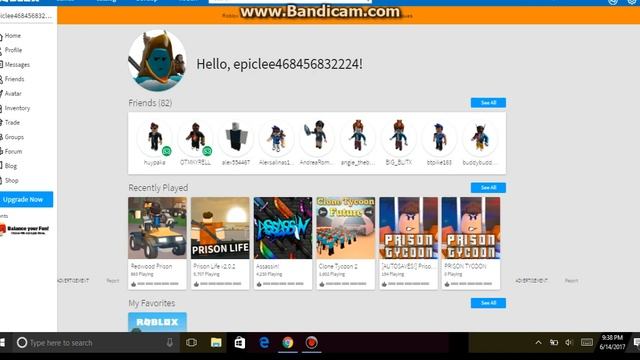Open friend angie_theb's avatar
640x360 pixels.
(x=358, y=138)
